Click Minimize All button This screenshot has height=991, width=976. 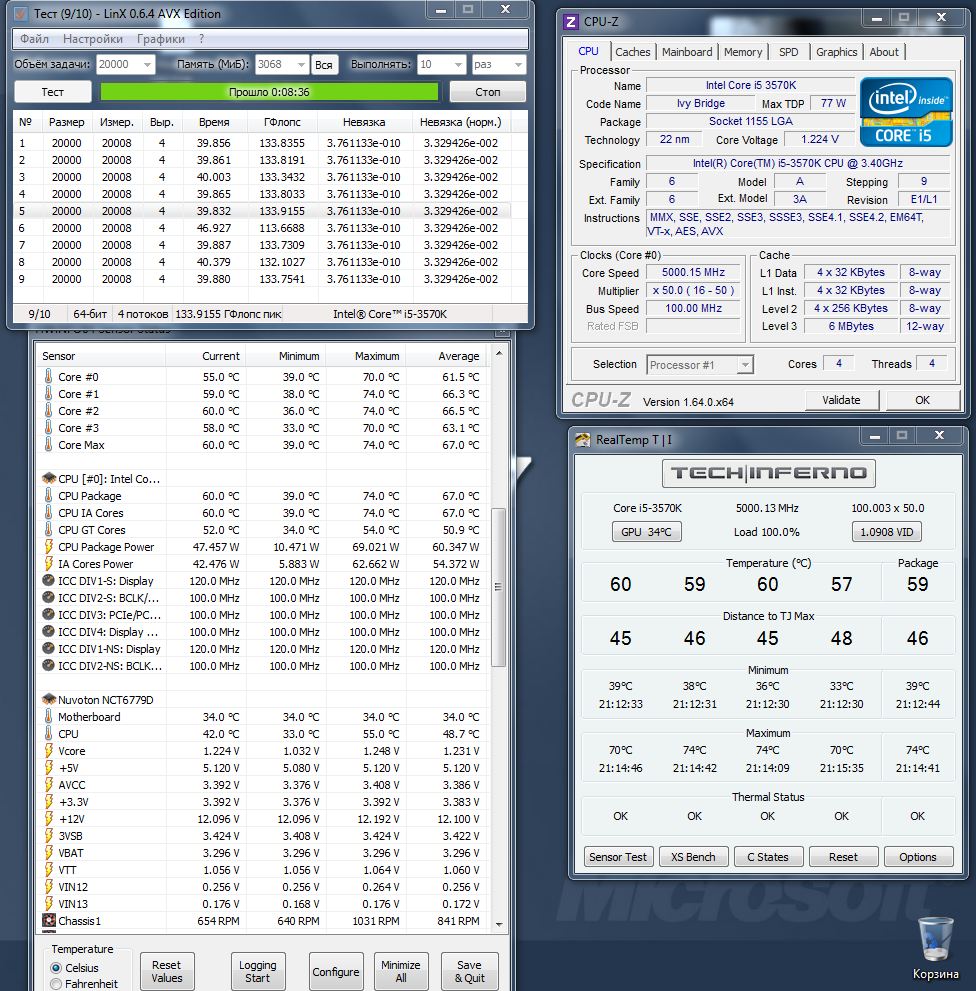[401, 971]
